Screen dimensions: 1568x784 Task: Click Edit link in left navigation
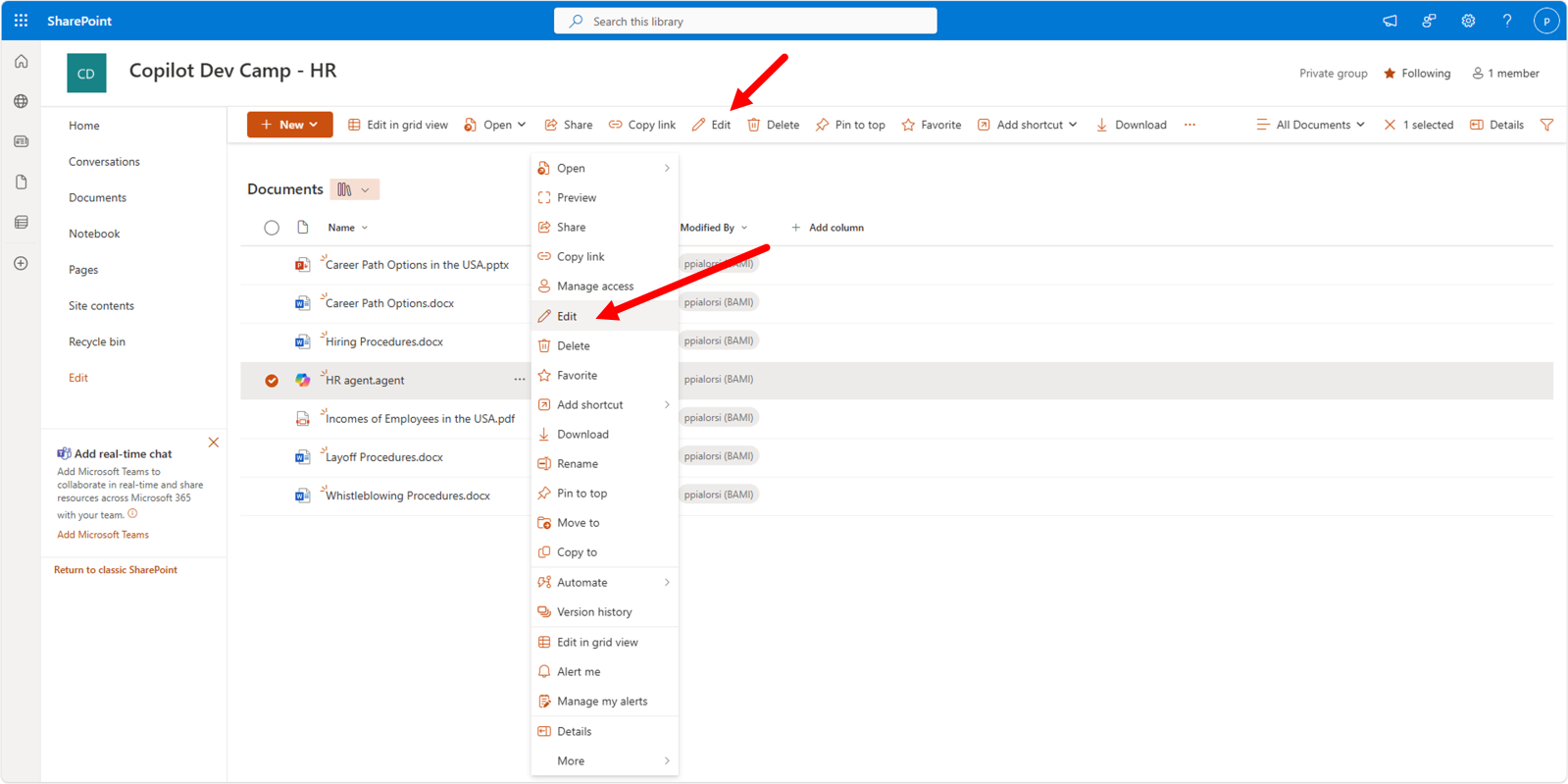(78, 378)
